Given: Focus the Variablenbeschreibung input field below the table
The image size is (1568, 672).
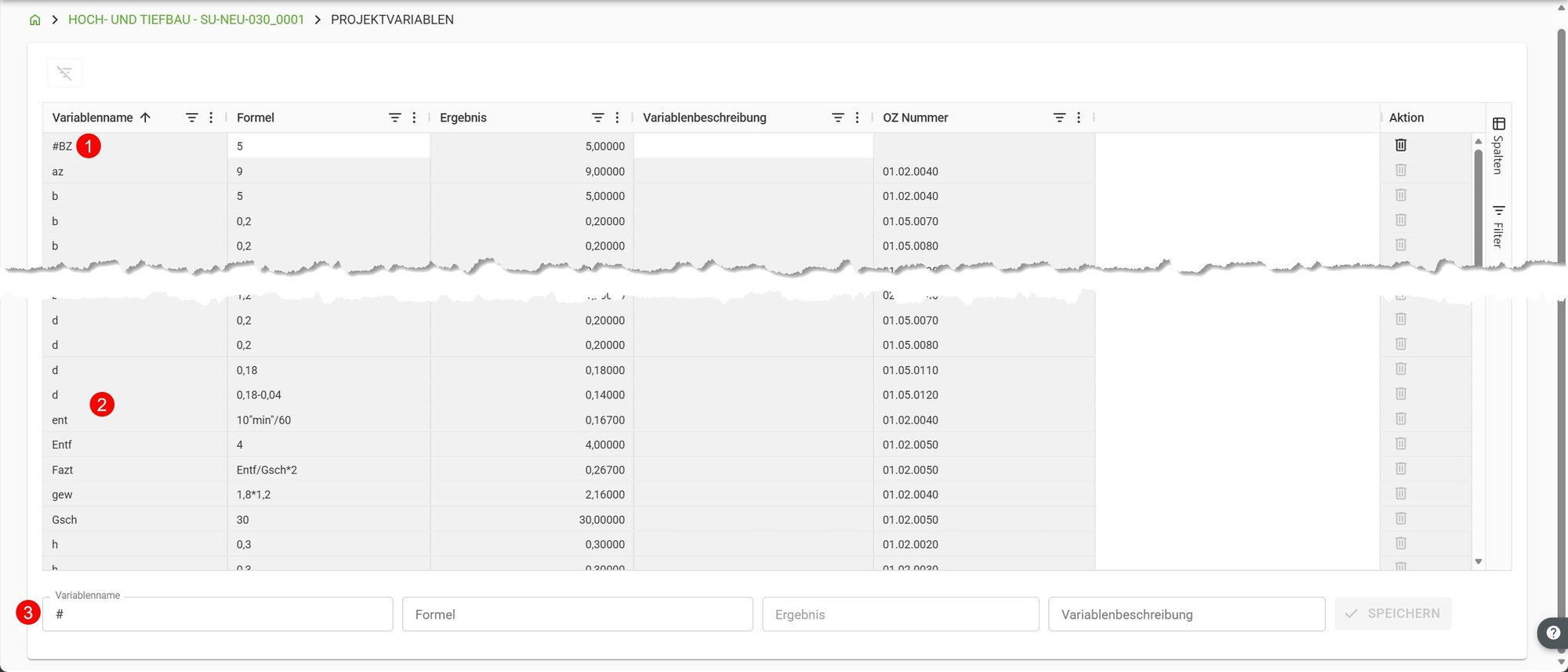Looking at the screenshot, I should [1187, 614].
